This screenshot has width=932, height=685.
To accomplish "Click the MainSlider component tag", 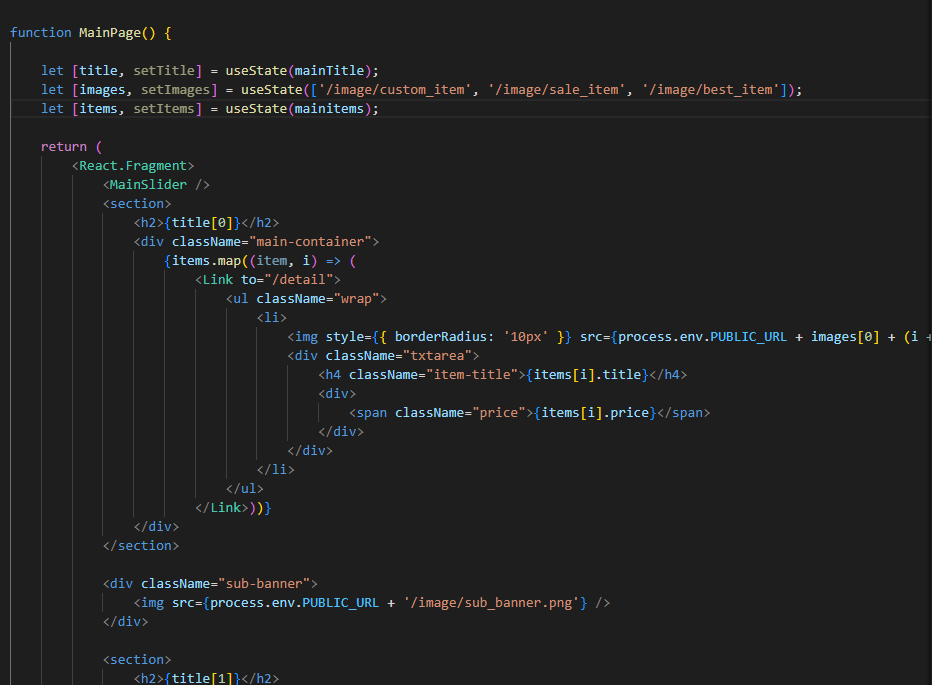I will click(x=156, y=185).
